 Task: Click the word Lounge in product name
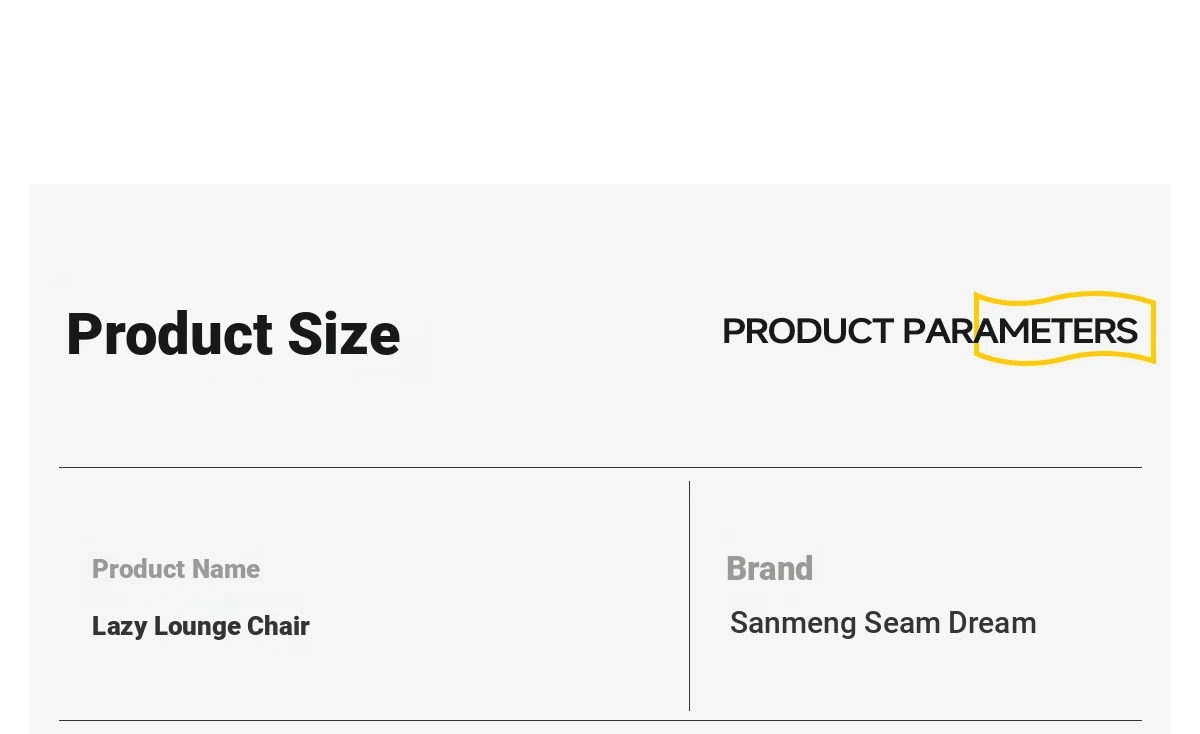pos(197,627)
